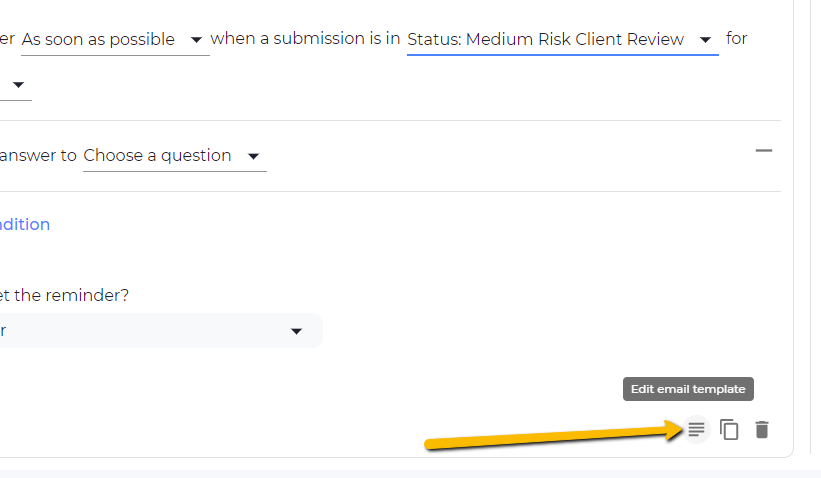Open the "Choose a question" dropdown
This screenshot has width=821, height=478.
coord(158,156)
